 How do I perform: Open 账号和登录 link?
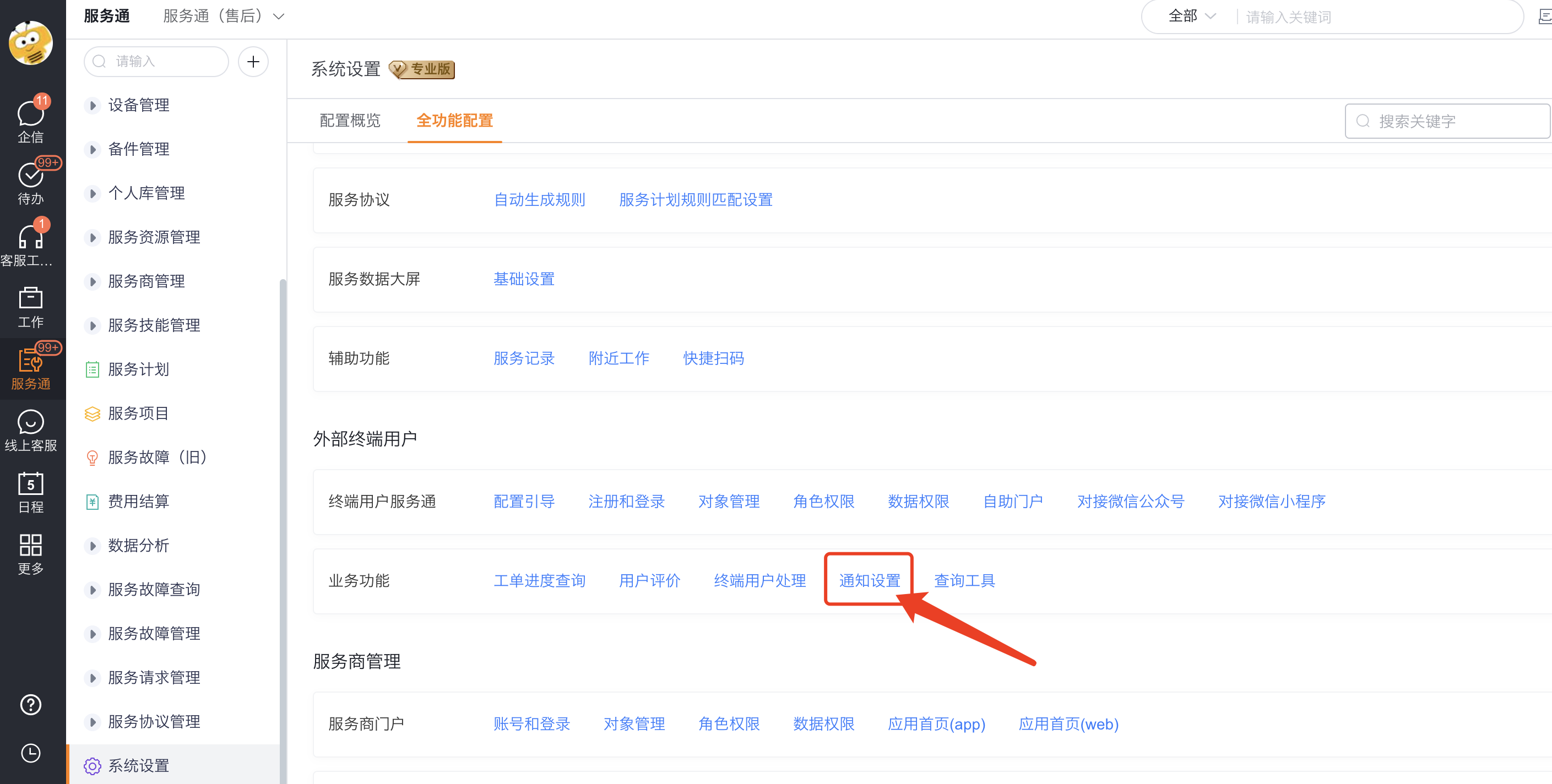pyautogui.click(x=531, y=724)
